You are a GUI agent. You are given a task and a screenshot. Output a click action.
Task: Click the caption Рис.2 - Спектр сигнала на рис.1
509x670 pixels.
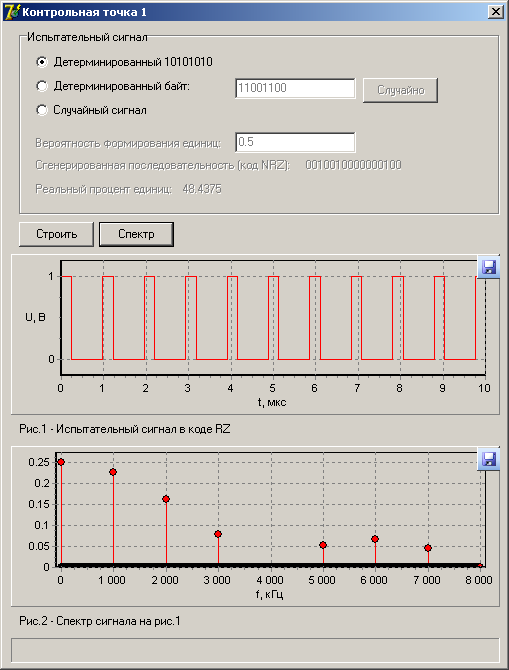[100, 621]
